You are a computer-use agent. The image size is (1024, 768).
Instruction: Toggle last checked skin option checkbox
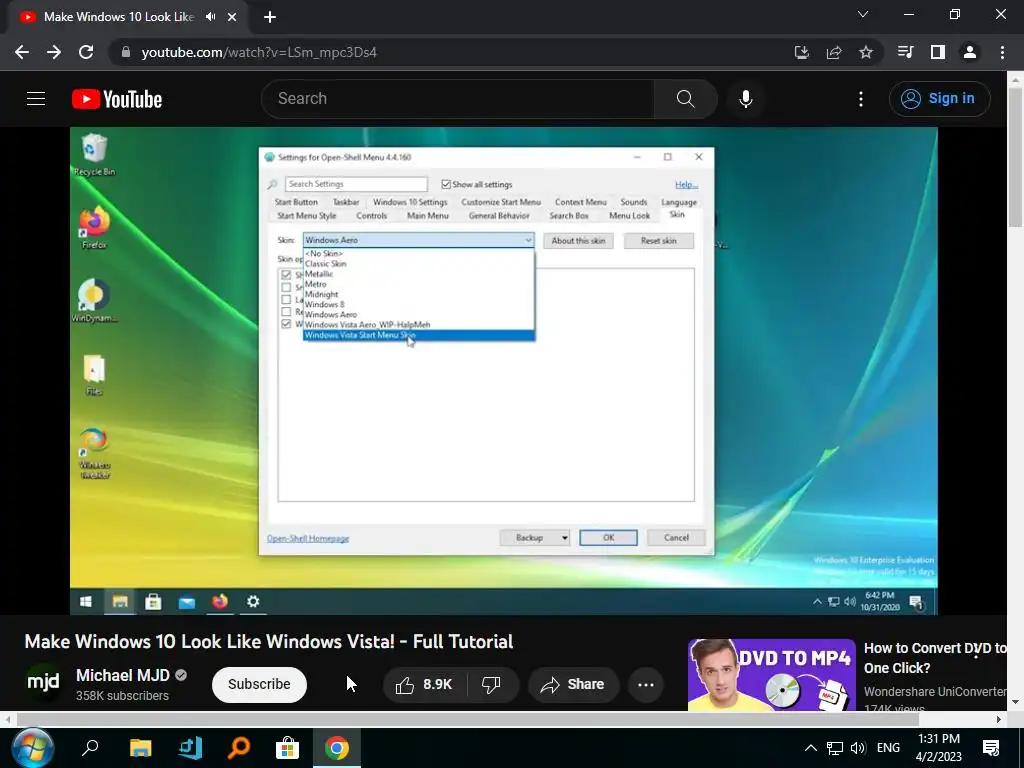(286, 324)
